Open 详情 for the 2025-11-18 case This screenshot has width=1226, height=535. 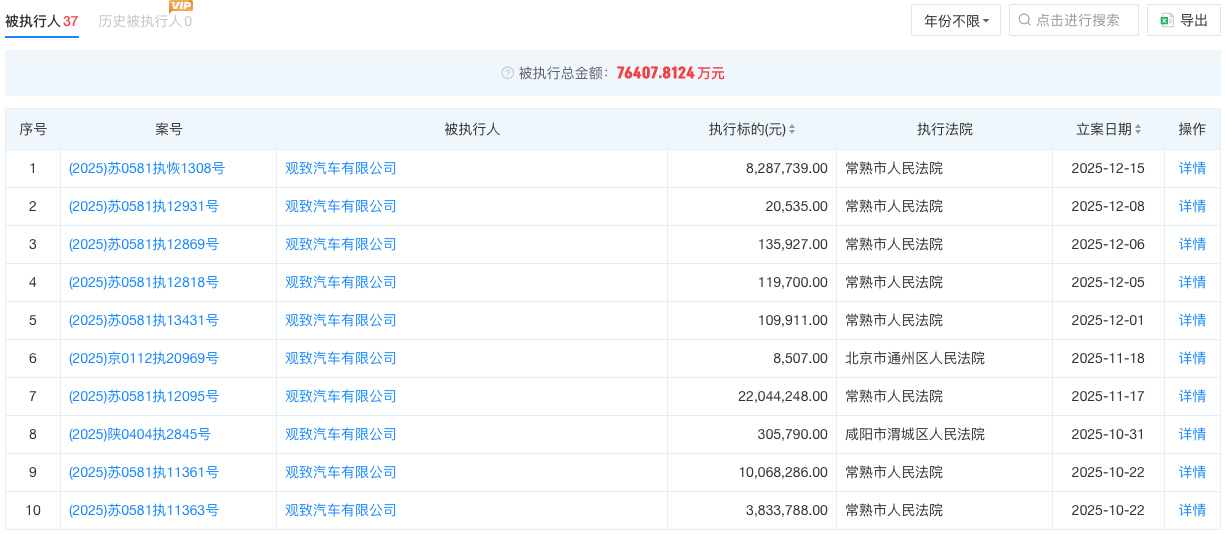pos(1192,358)
